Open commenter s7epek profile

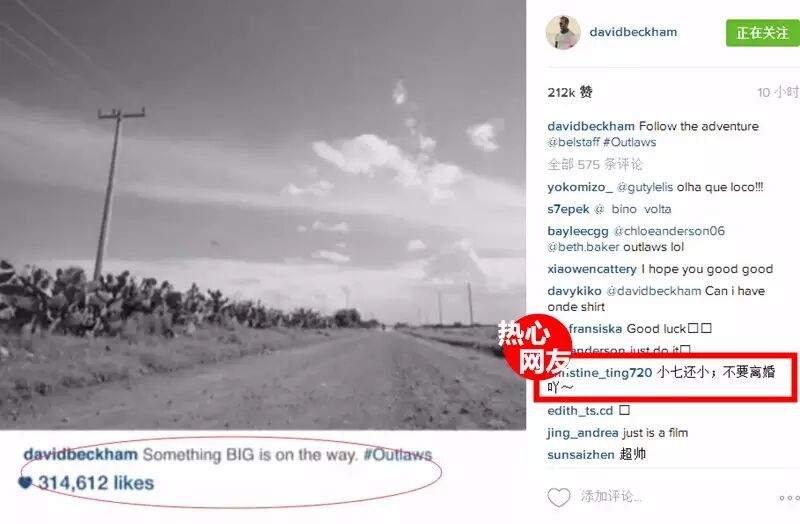click(568, 209)
